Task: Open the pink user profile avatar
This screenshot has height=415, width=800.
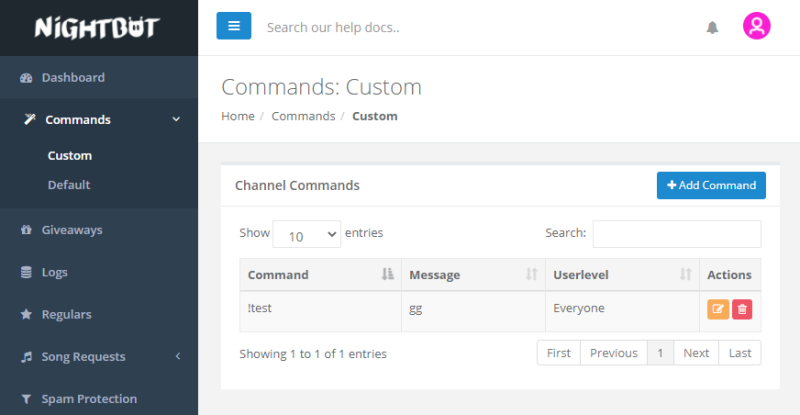Action: pos(756,27)
